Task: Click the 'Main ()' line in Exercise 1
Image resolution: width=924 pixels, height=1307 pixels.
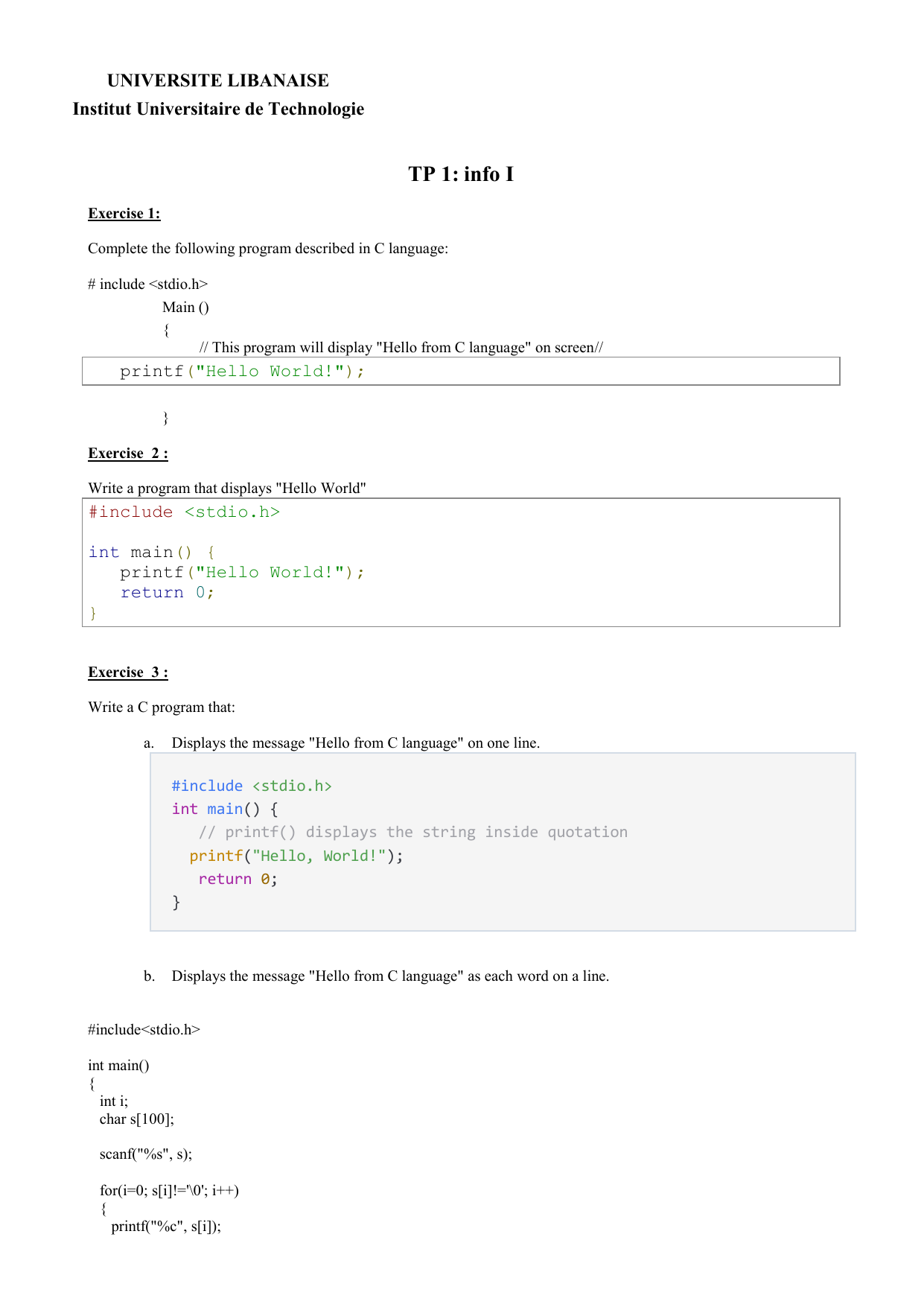Action: click(x=185, y=308)
